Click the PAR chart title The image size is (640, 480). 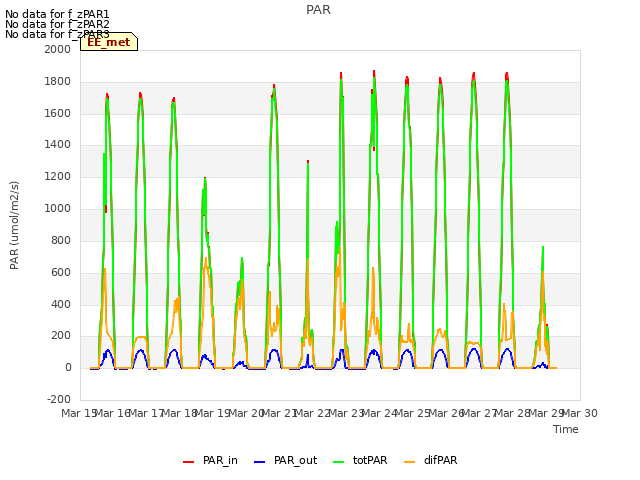tap(318, 10)
